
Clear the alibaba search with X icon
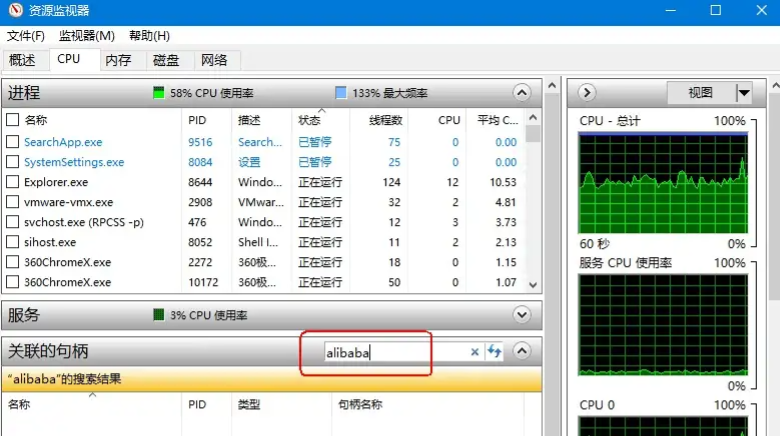click(475, 352)
